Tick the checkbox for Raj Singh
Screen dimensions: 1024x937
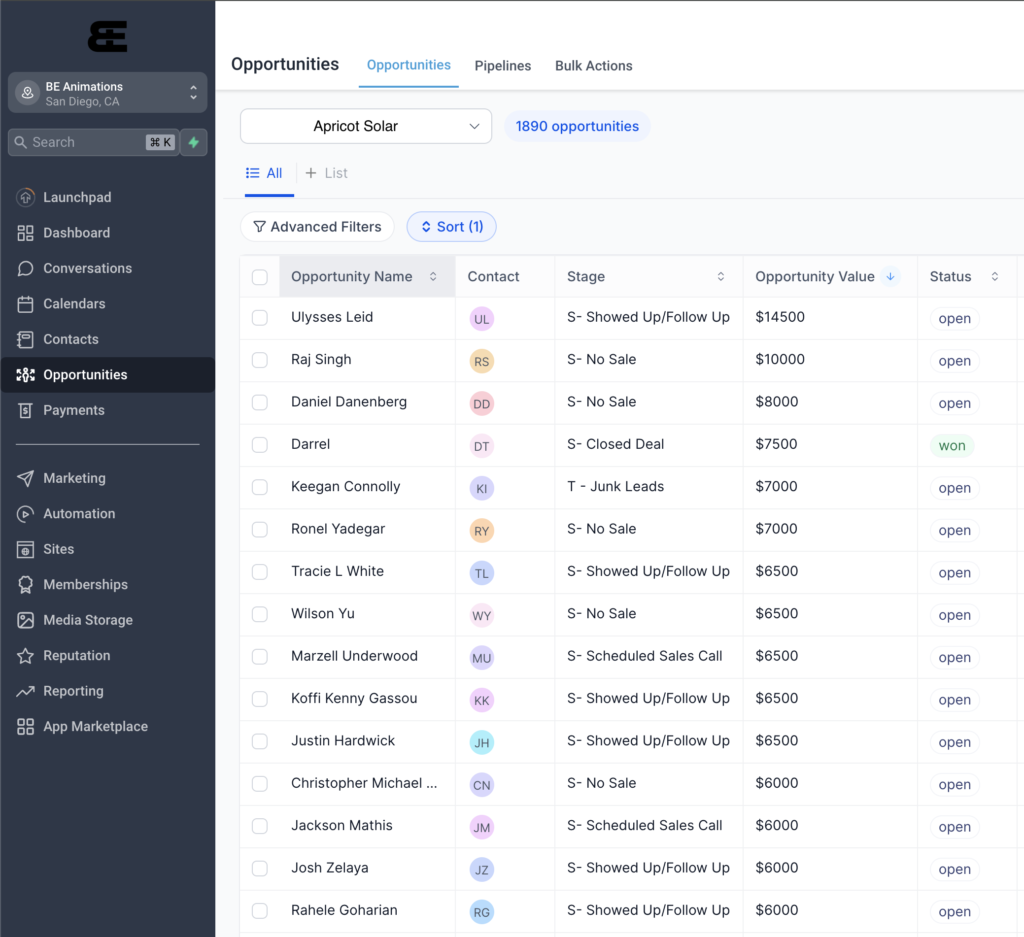click(x=260, y=360)
